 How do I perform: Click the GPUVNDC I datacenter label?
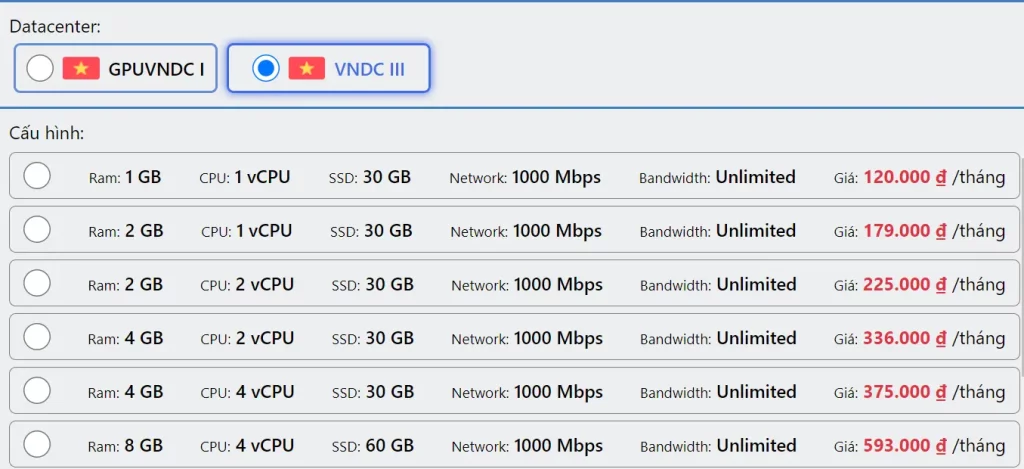tap(156, 69)
